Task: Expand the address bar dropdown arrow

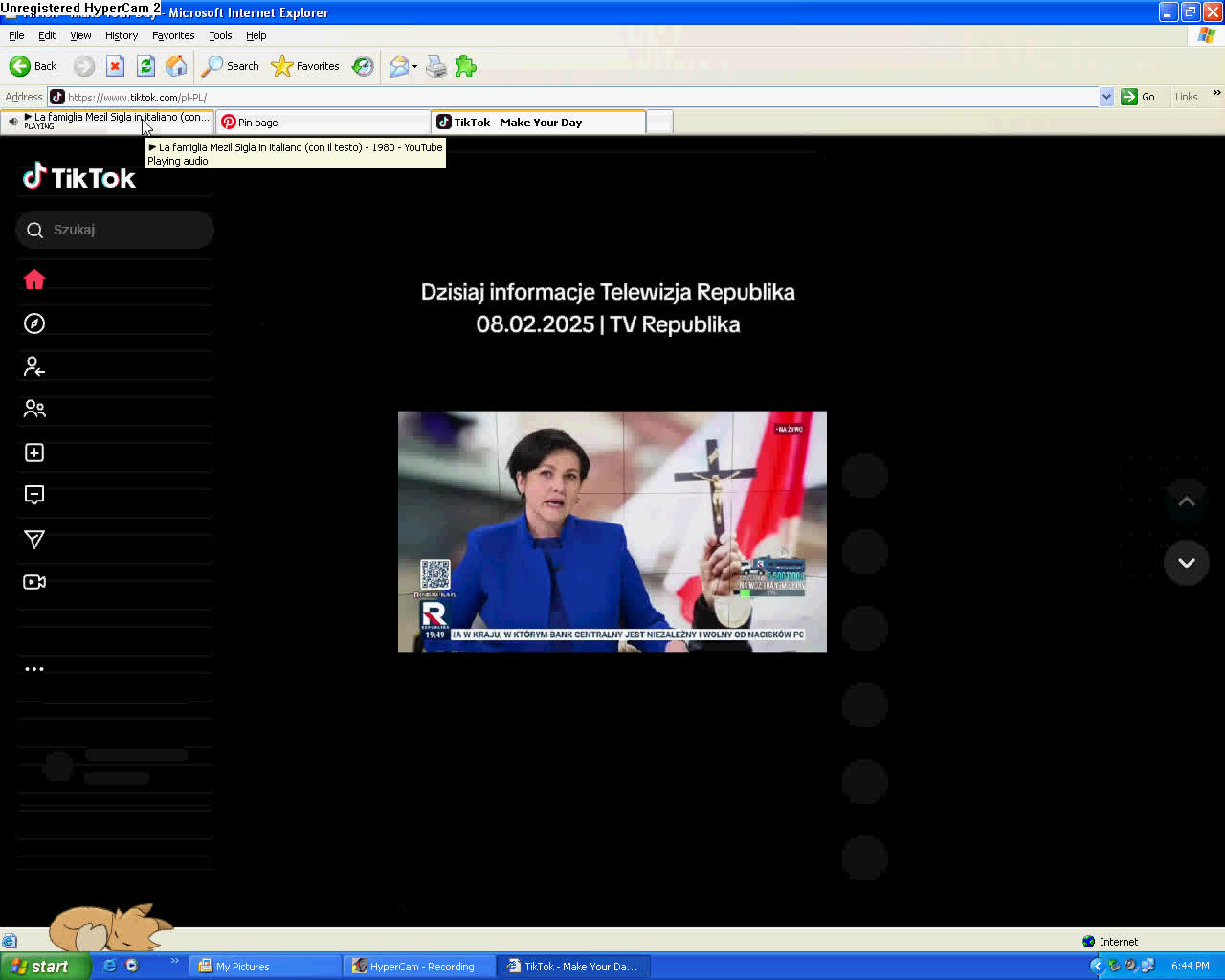Action: click(x=1106, y=97)
